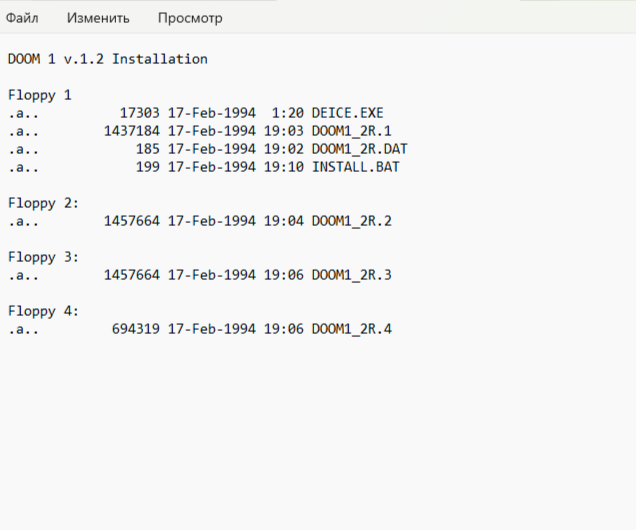Click the filename DOOM1_2R.4

coord(352,329)
